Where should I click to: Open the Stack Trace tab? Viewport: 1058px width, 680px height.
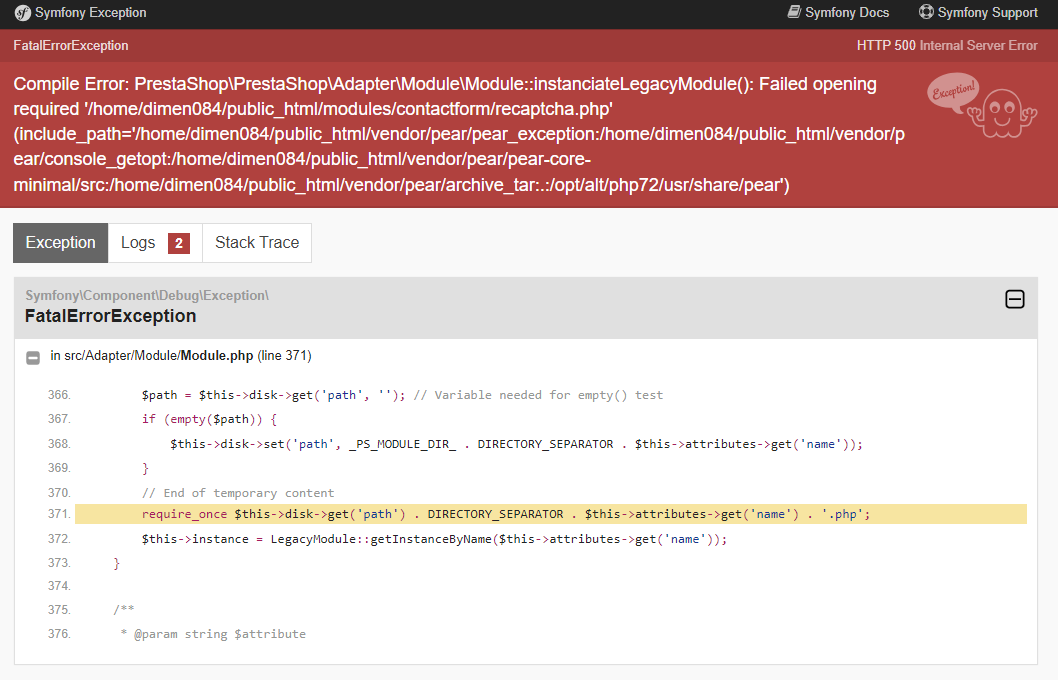coord(257,243)
